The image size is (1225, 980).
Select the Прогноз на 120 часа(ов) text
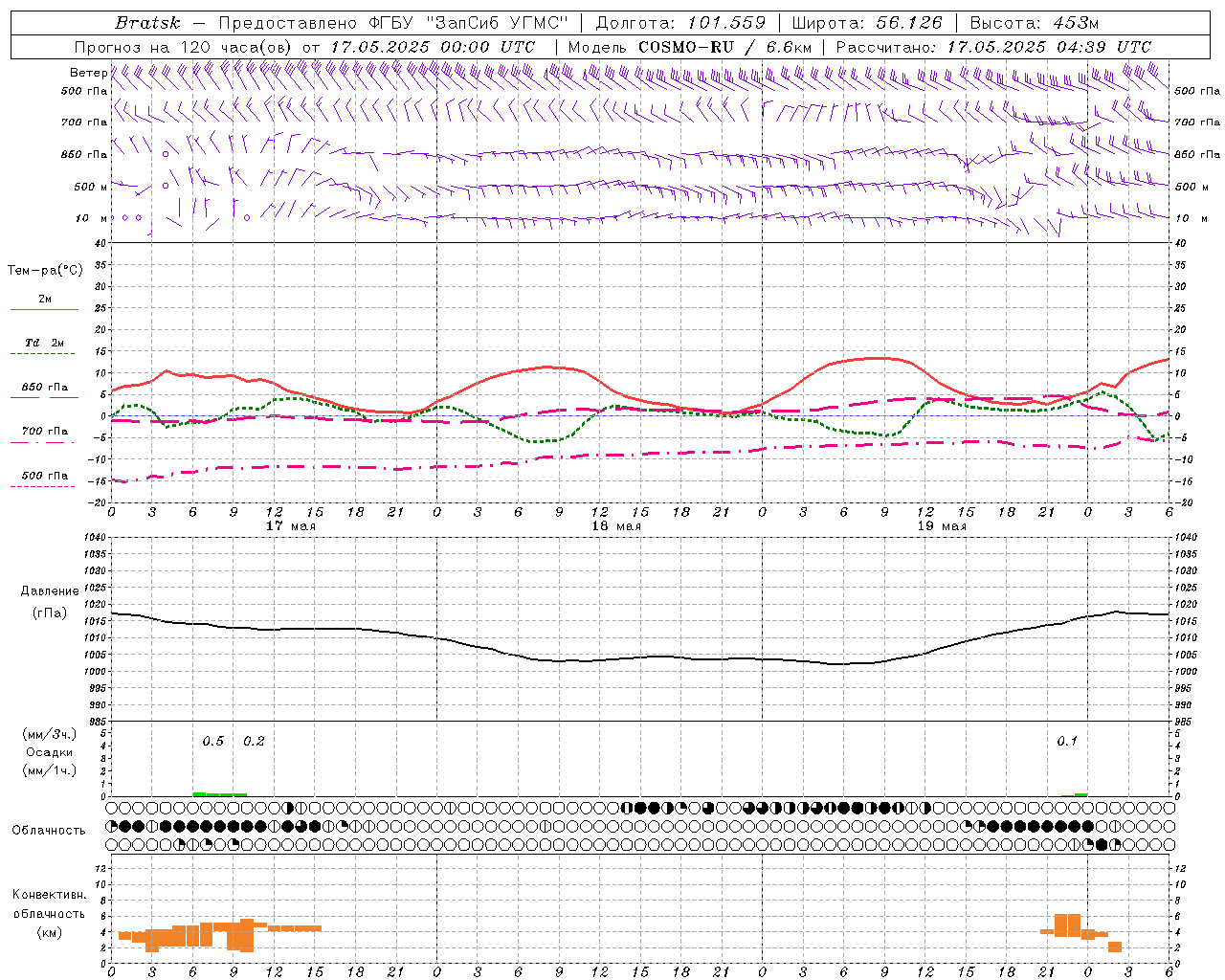tap(185, 47)
